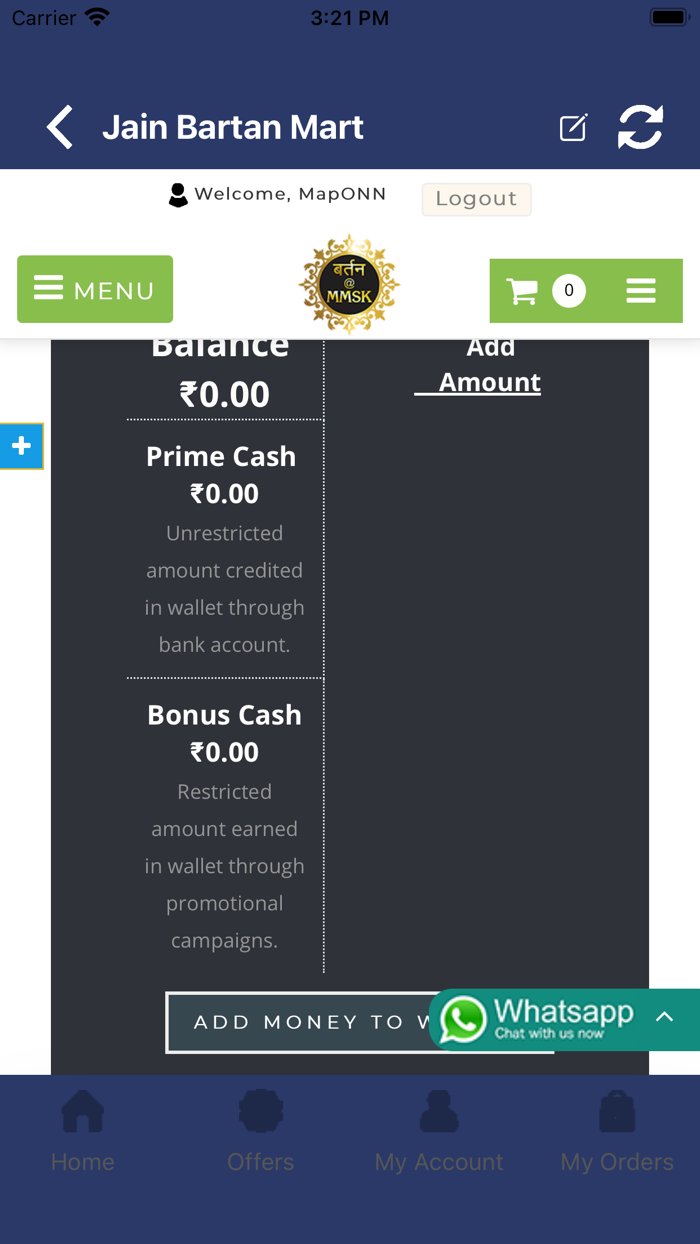The height and width of the screenshot is (1244, 700).
Task: Tap the back arrow in header
Action: coord(60,128)
